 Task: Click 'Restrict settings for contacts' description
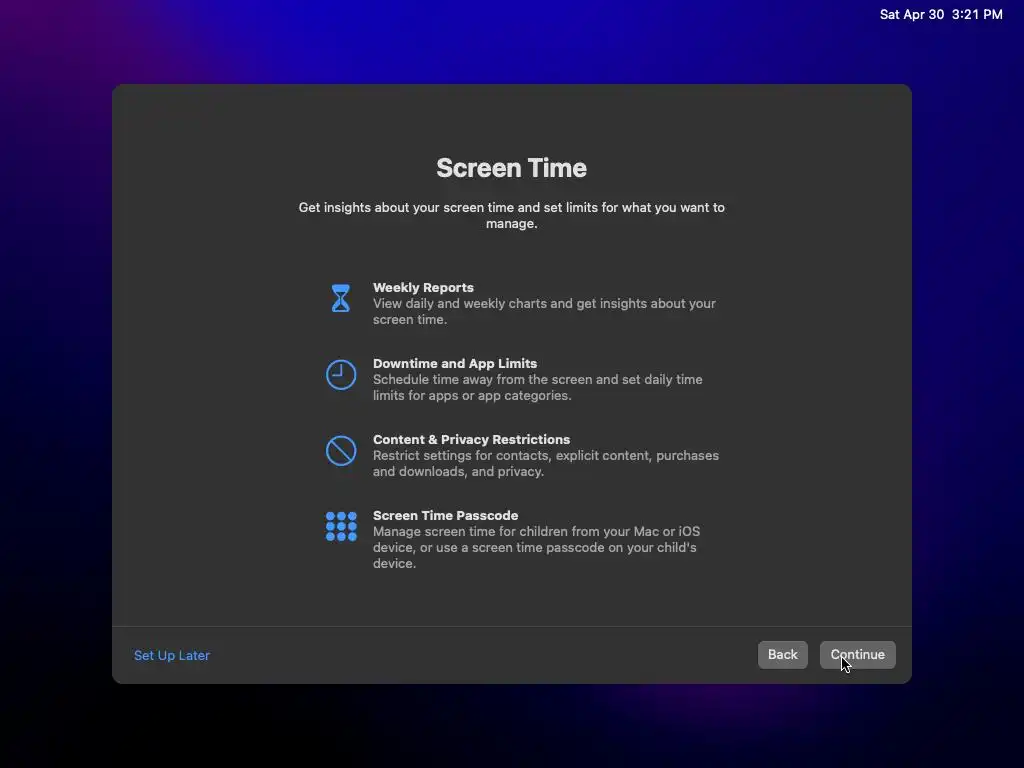click(545, 463)
